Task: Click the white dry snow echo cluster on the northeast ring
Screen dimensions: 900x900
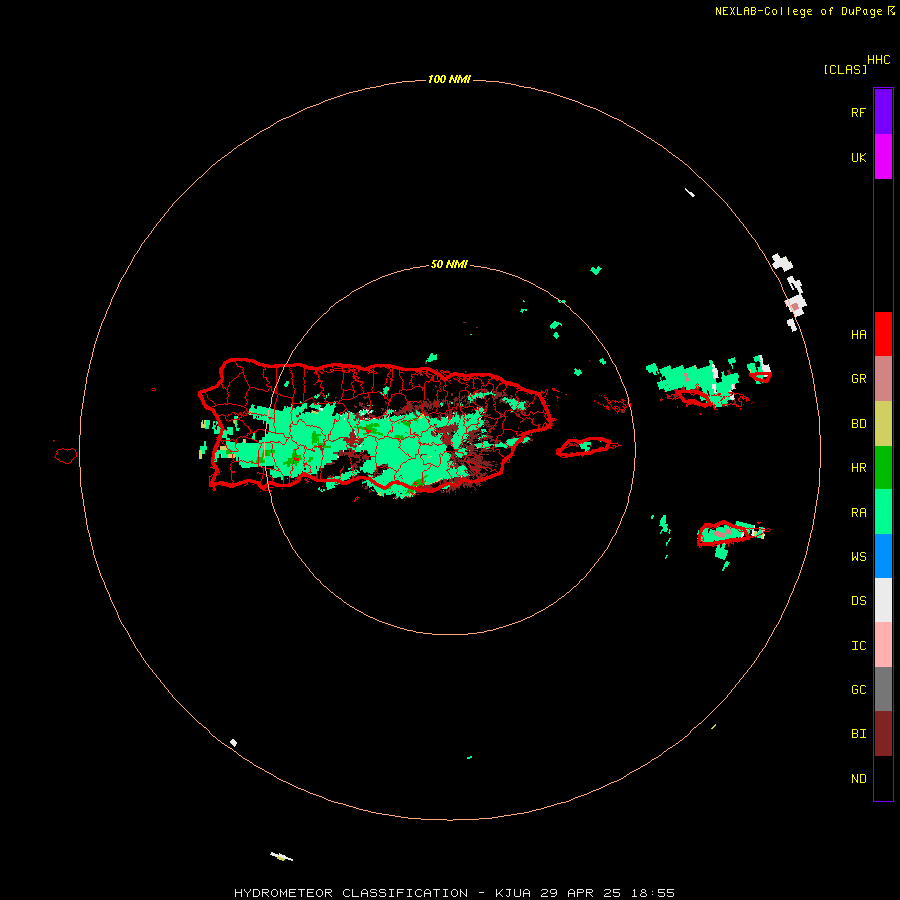Action: pos(790,292)
